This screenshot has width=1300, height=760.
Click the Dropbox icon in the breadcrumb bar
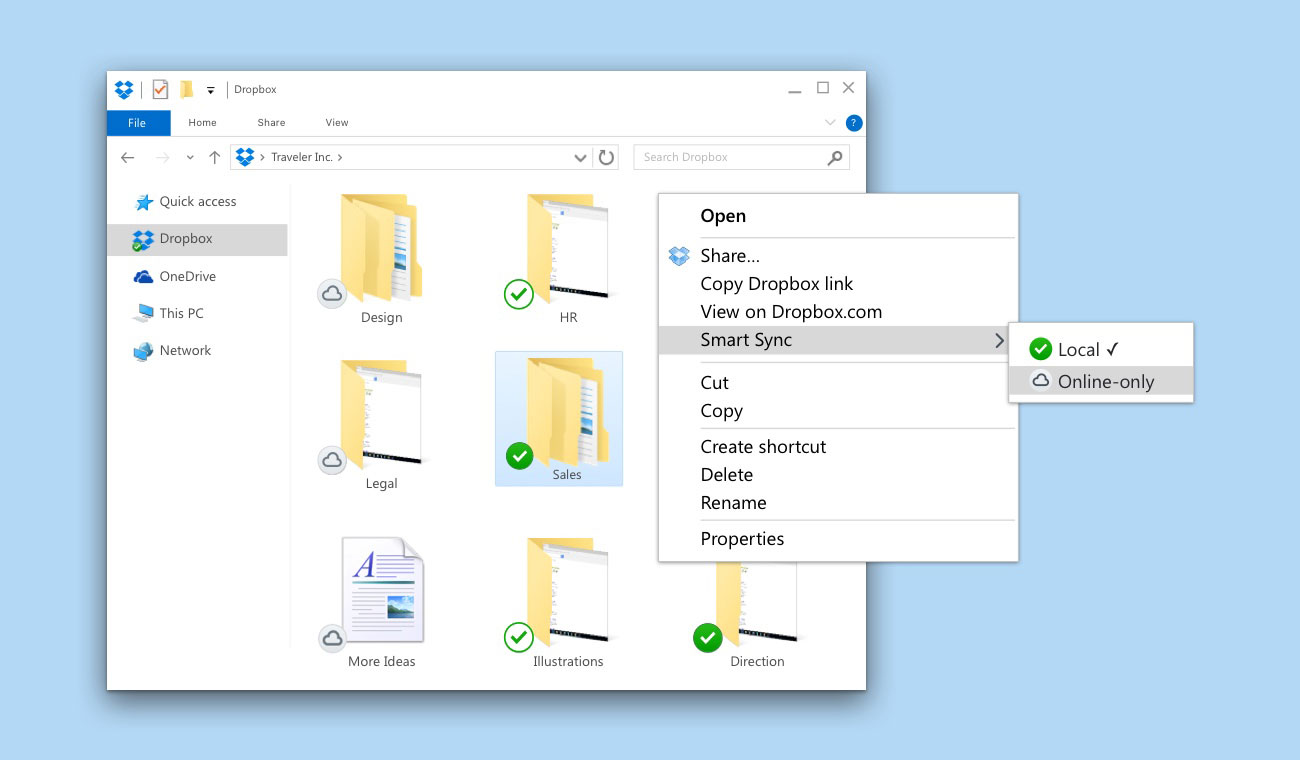243,156
